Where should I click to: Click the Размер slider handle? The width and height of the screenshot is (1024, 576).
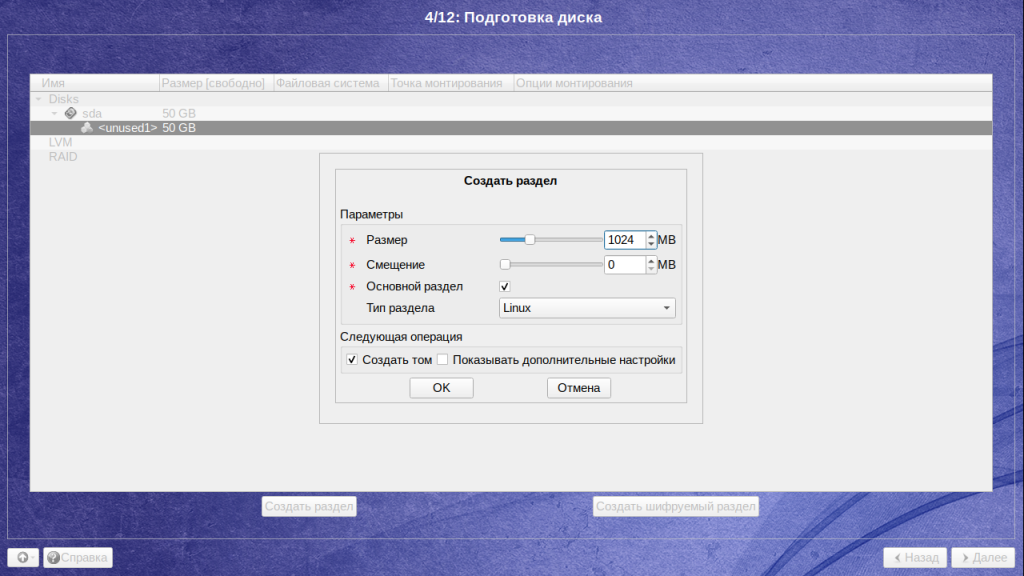528,239
